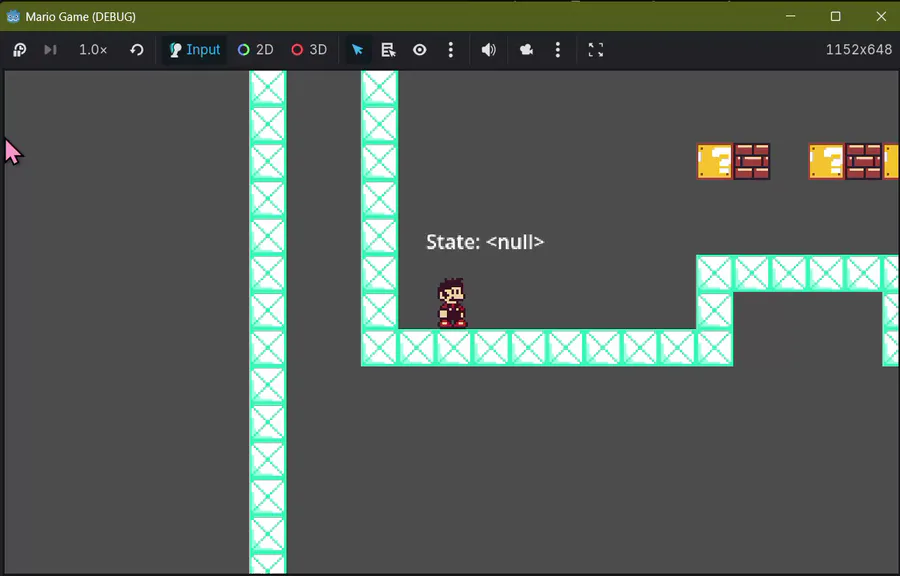Click the list select mode icon
Viewport: 900px width, 576px height.
pos(388,50)
